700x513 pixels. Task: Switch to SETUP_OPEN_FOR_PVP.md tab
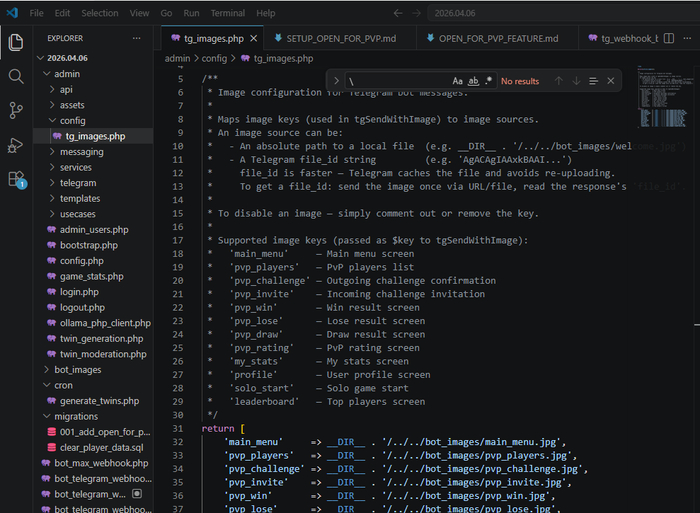[x=341, y=39]
